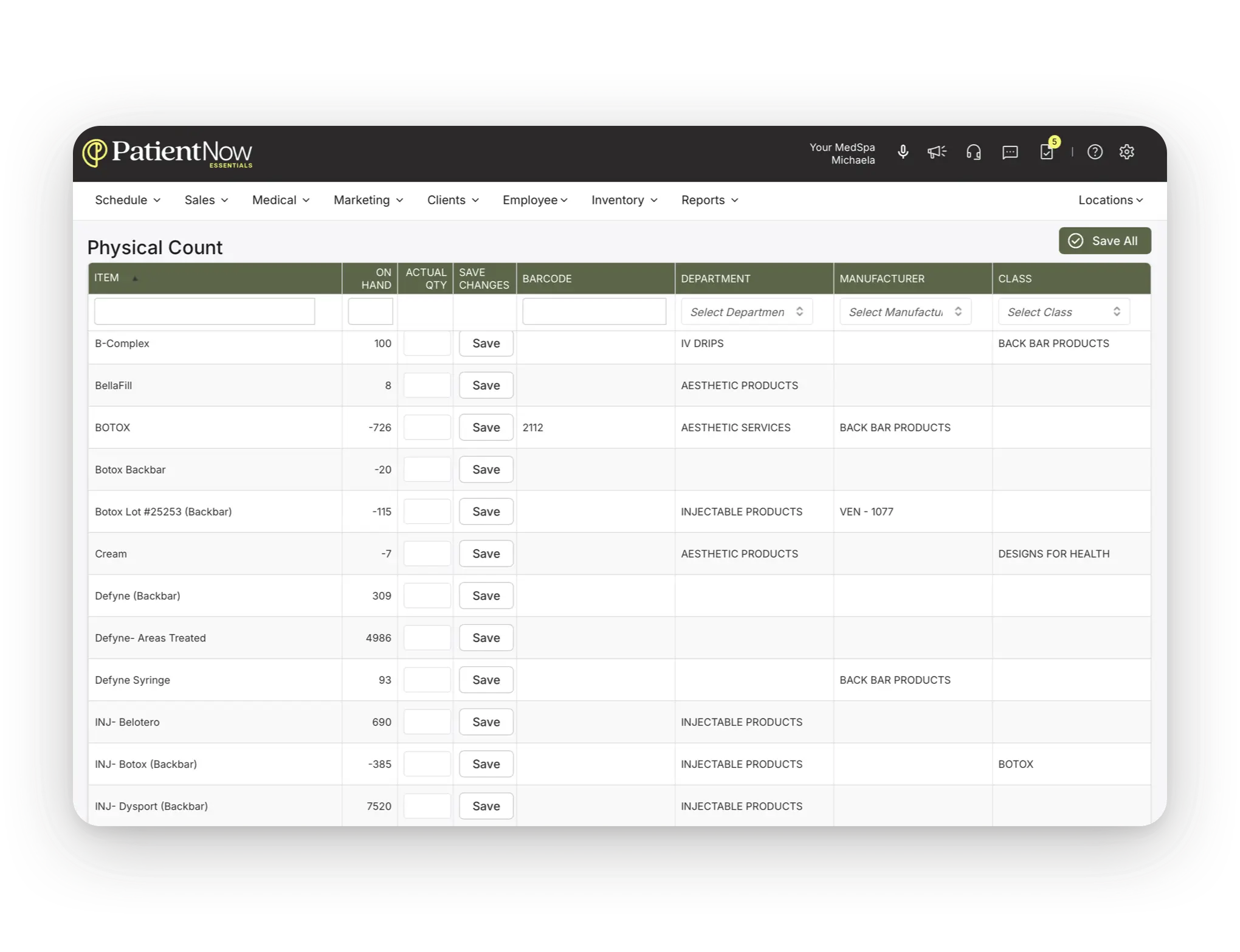
Task: Click on-hand value -726
Action: coord(380,427)
